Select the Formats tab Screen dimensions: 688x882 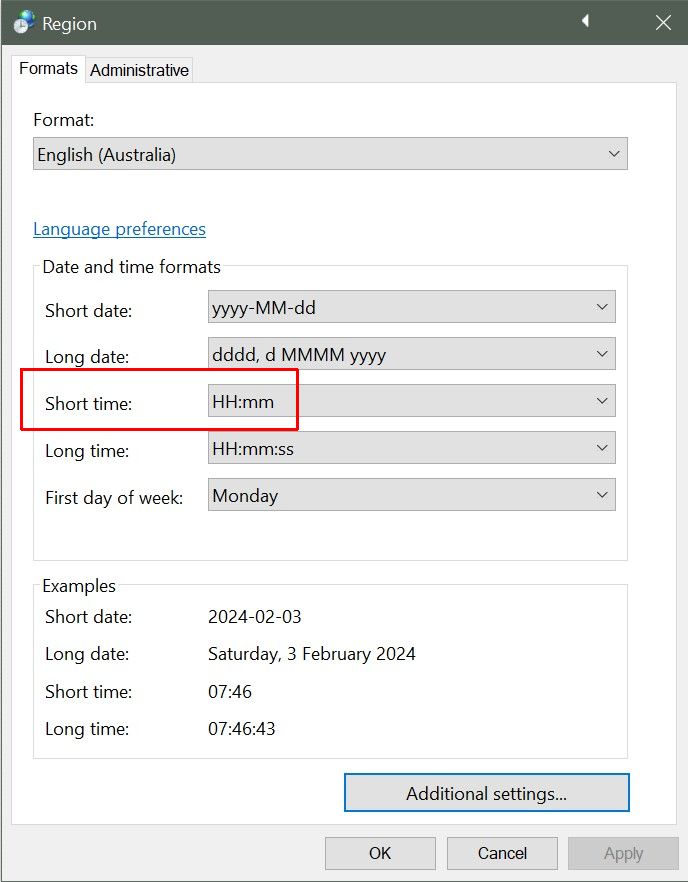[48, 69]
